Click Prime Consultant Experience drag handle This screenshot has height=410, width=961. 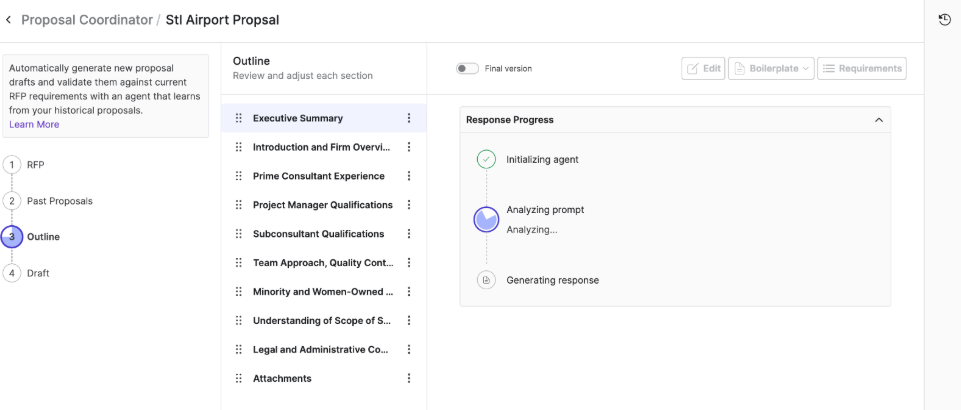pos(239,176)
